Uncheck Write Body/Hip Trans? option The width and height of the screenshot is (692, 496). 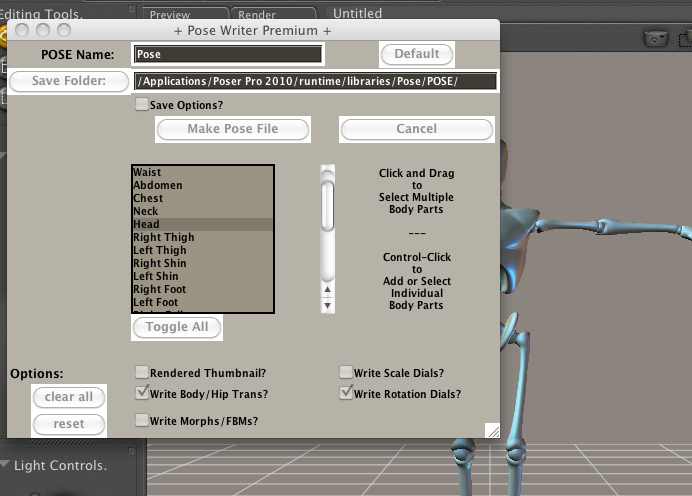142,392
